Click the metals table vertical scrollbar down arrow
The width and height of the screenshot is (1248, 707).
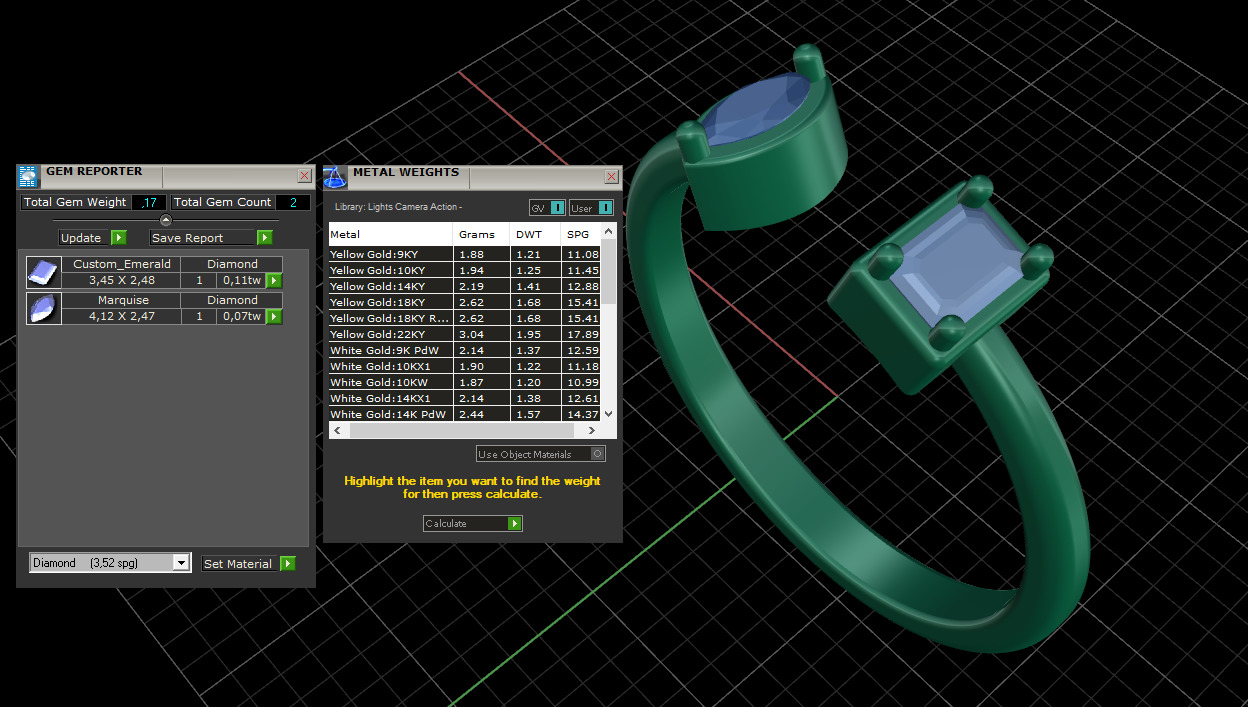pos(609,413)
